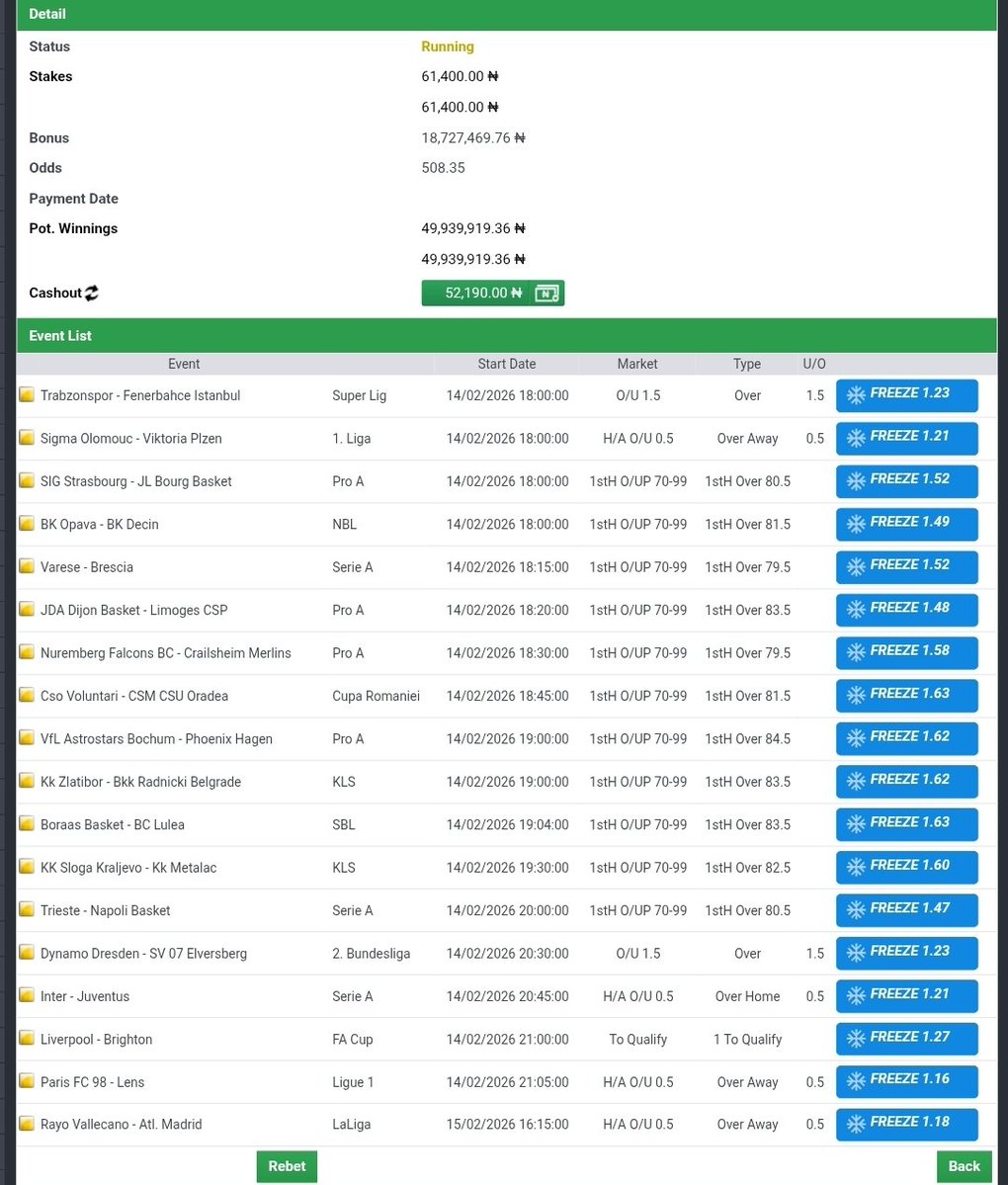Click start date 15/02/2026 16:15:00

click(507, 1125)
